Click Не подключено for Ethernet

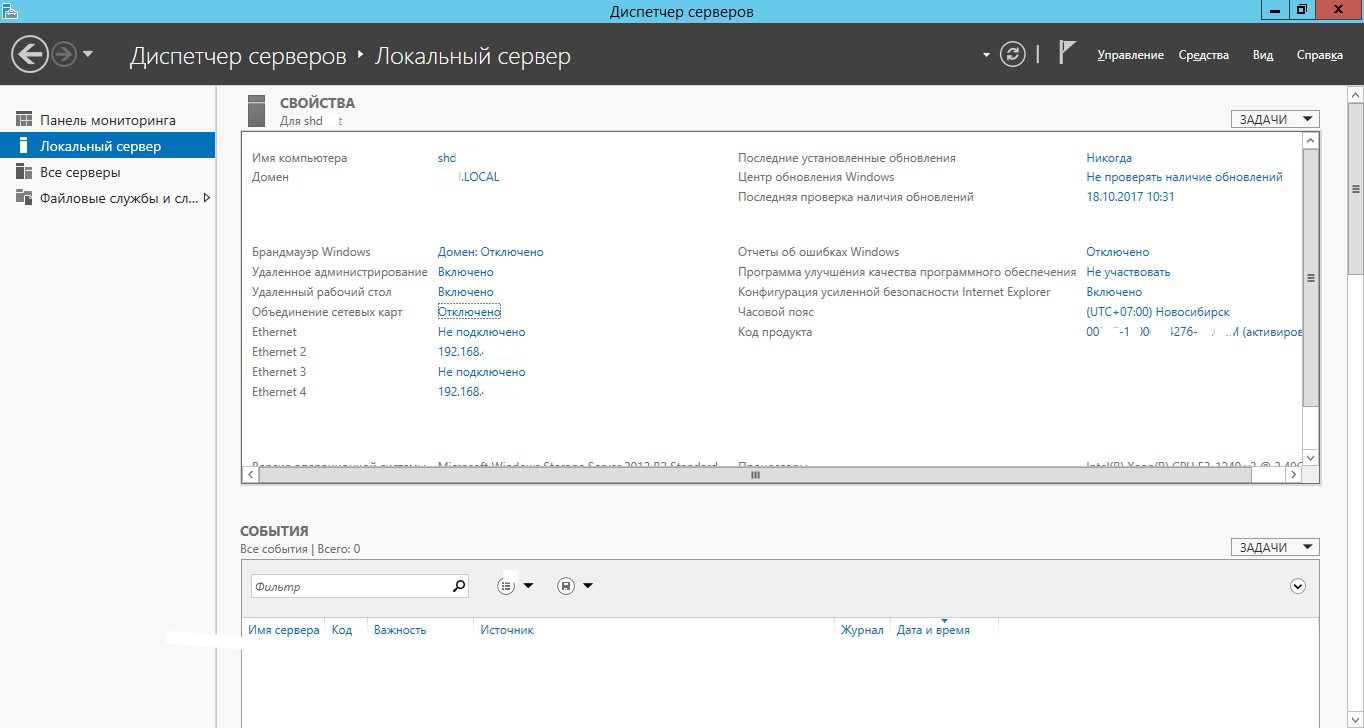(x=482, y=332)
